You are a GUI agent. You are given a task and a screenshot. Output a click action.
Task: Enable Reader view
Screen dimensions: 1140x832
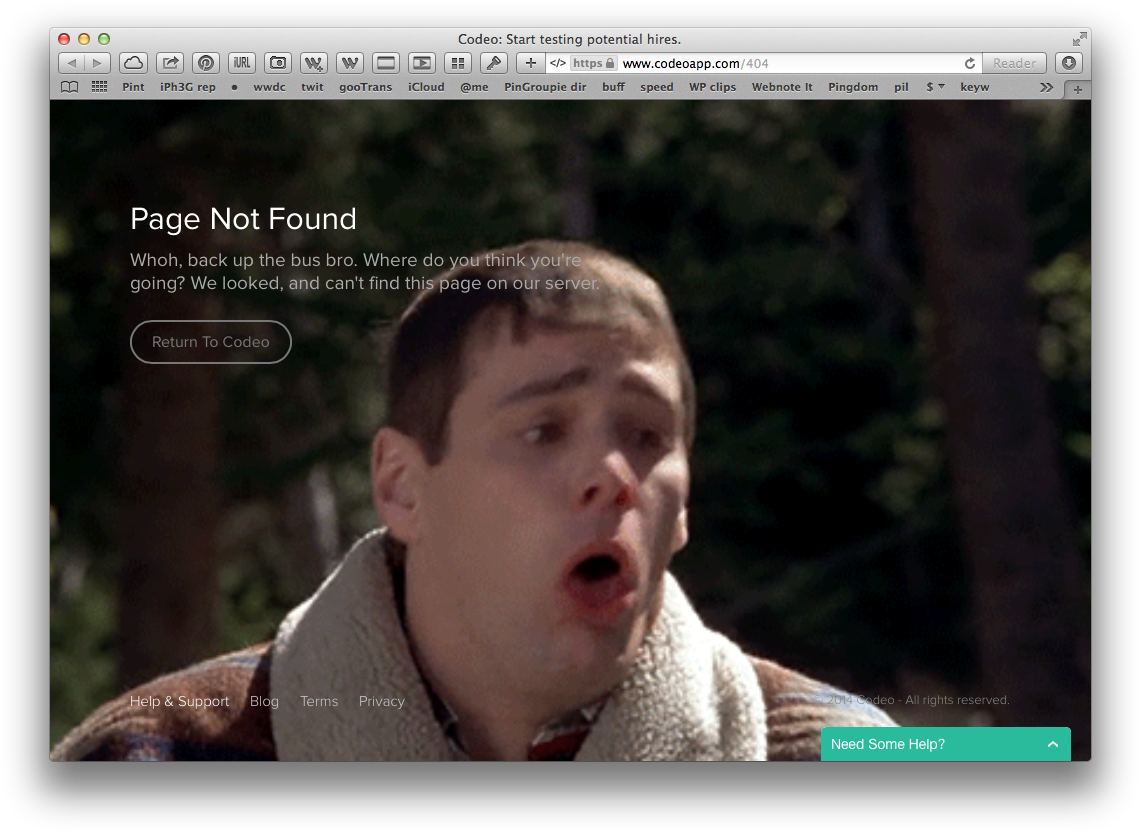1014,62
